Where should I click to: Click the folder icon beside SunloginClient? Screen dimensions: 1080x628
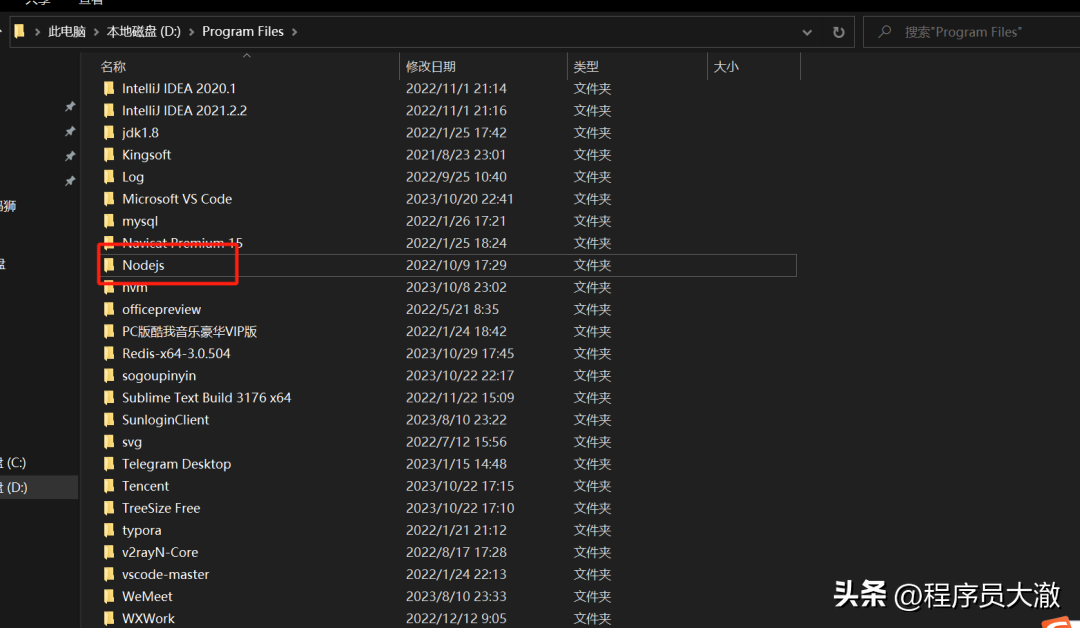pyautogui.click(x=109, y=419)
